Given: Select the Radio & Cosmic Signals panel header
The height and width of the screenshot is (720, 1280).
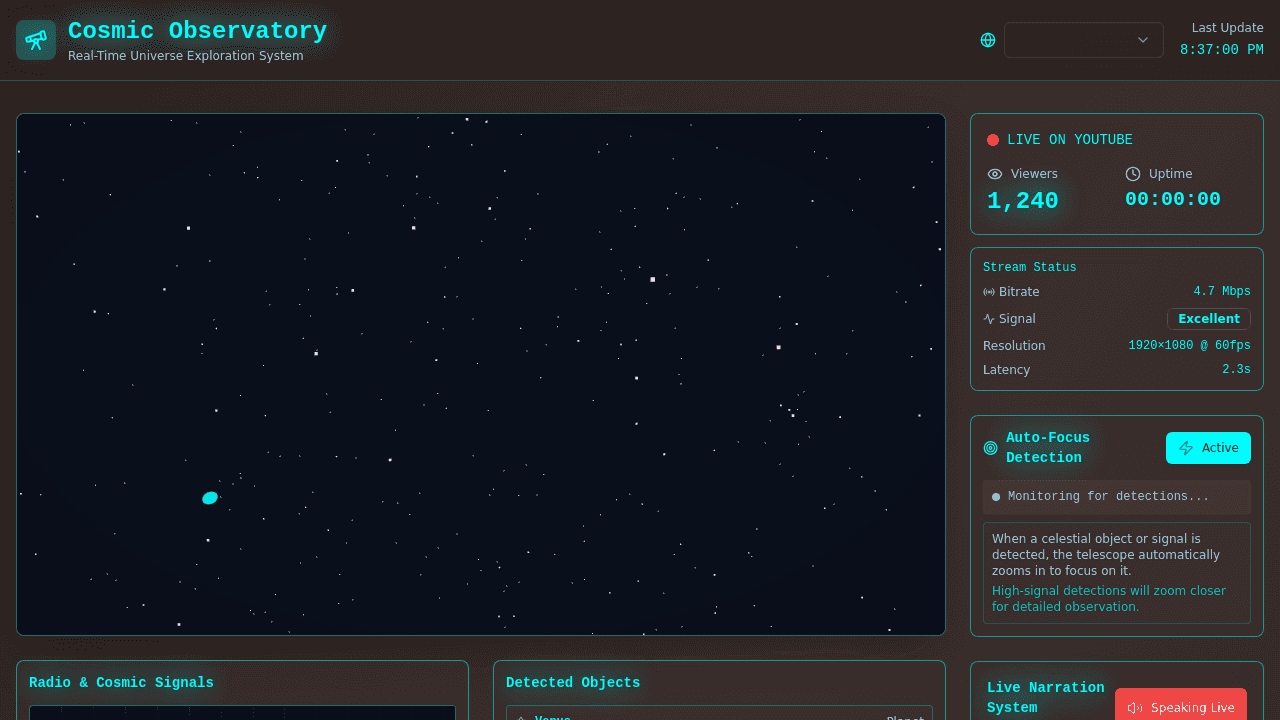Looking at the screenshot, I should point(121,682).
